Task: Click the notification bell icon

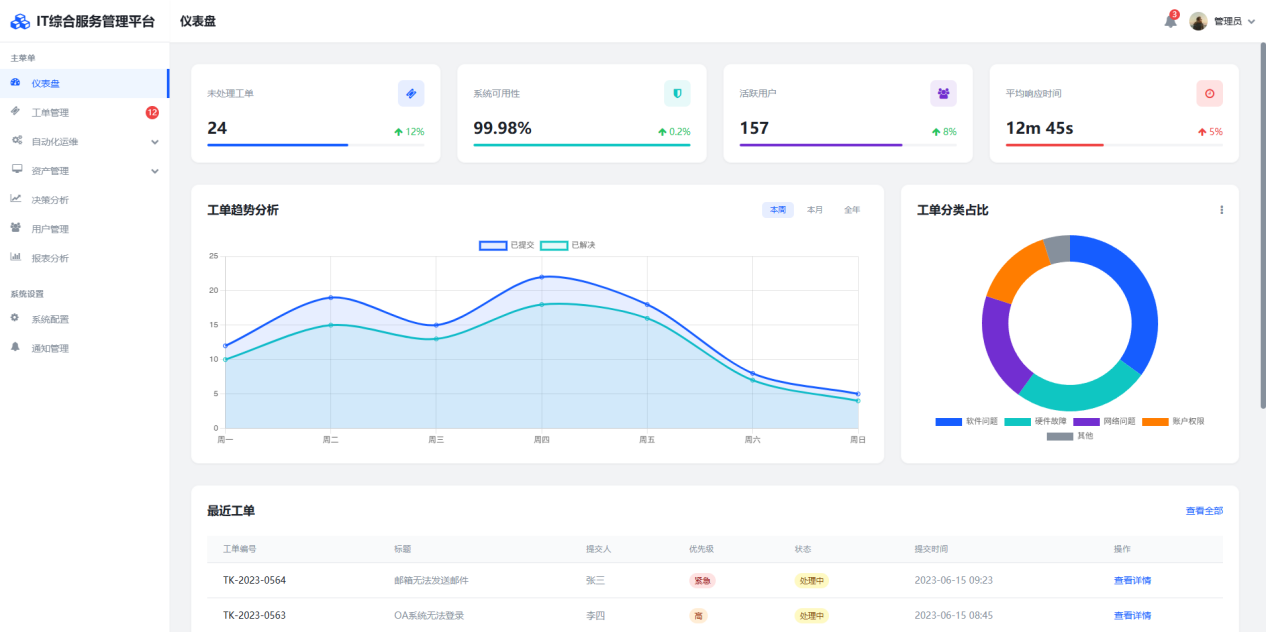Action: tap(1170, 21)
